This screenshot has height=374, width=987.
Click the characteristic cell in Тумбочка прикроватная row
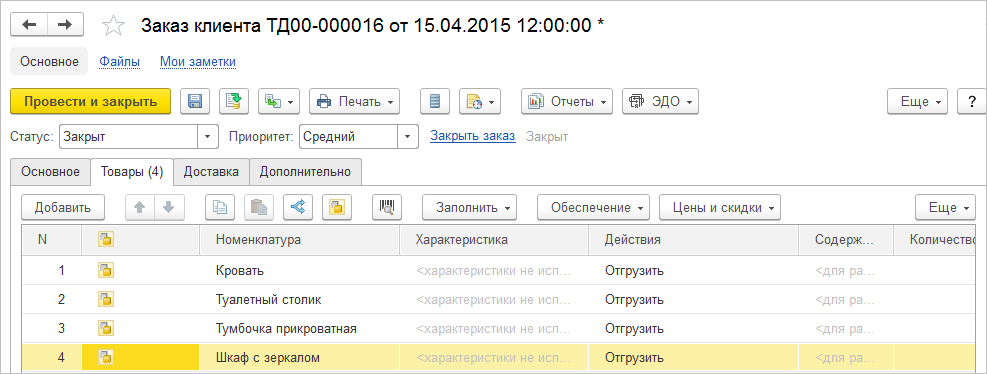pos(494,329)
